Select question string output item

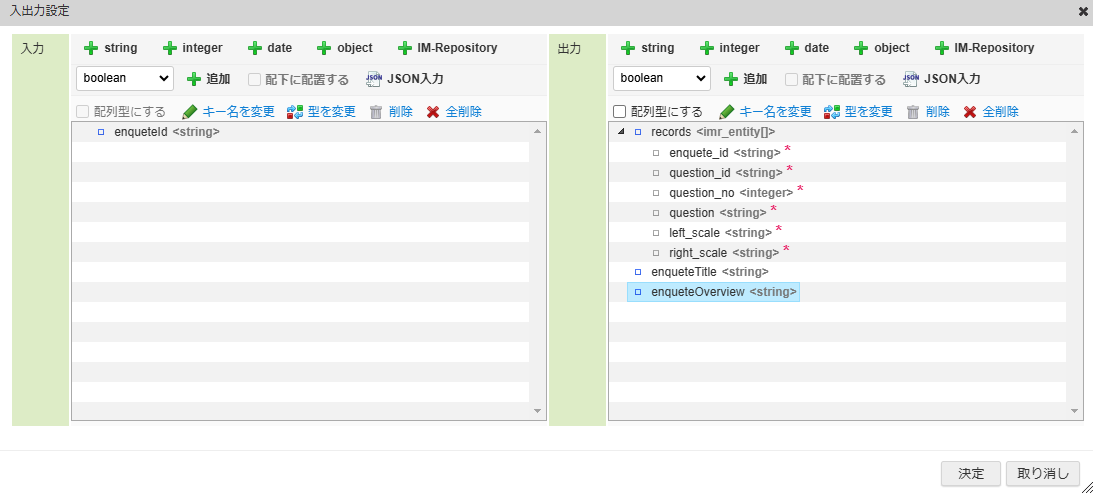[717, 213]
